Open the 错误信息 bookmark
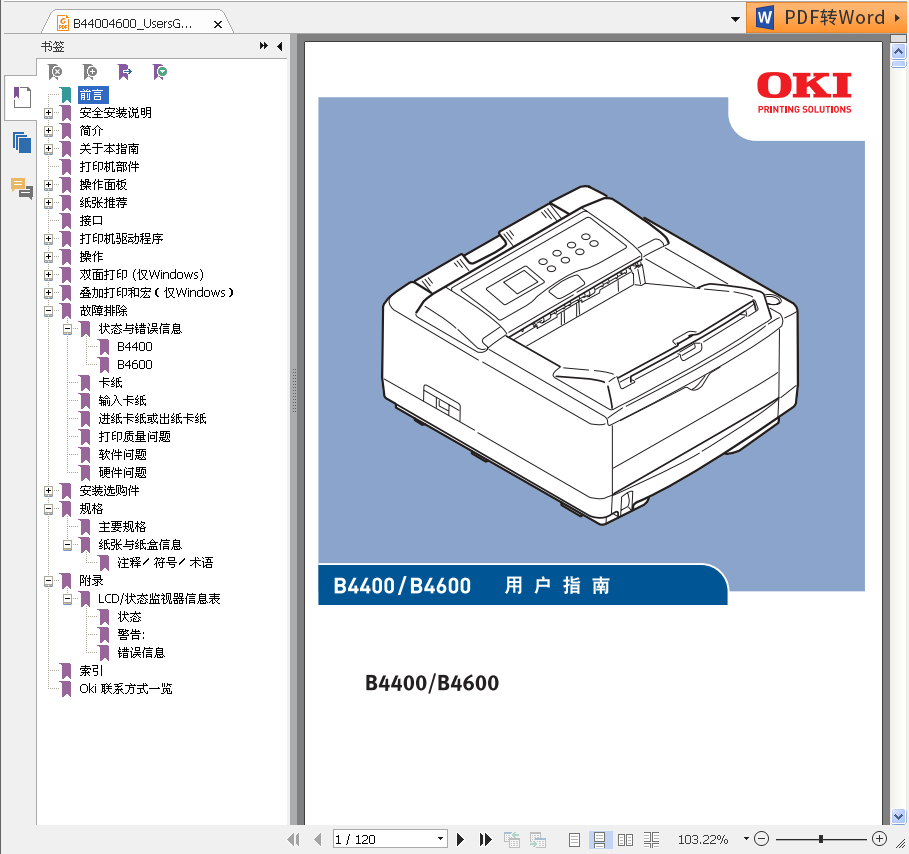 coord(141,653)
